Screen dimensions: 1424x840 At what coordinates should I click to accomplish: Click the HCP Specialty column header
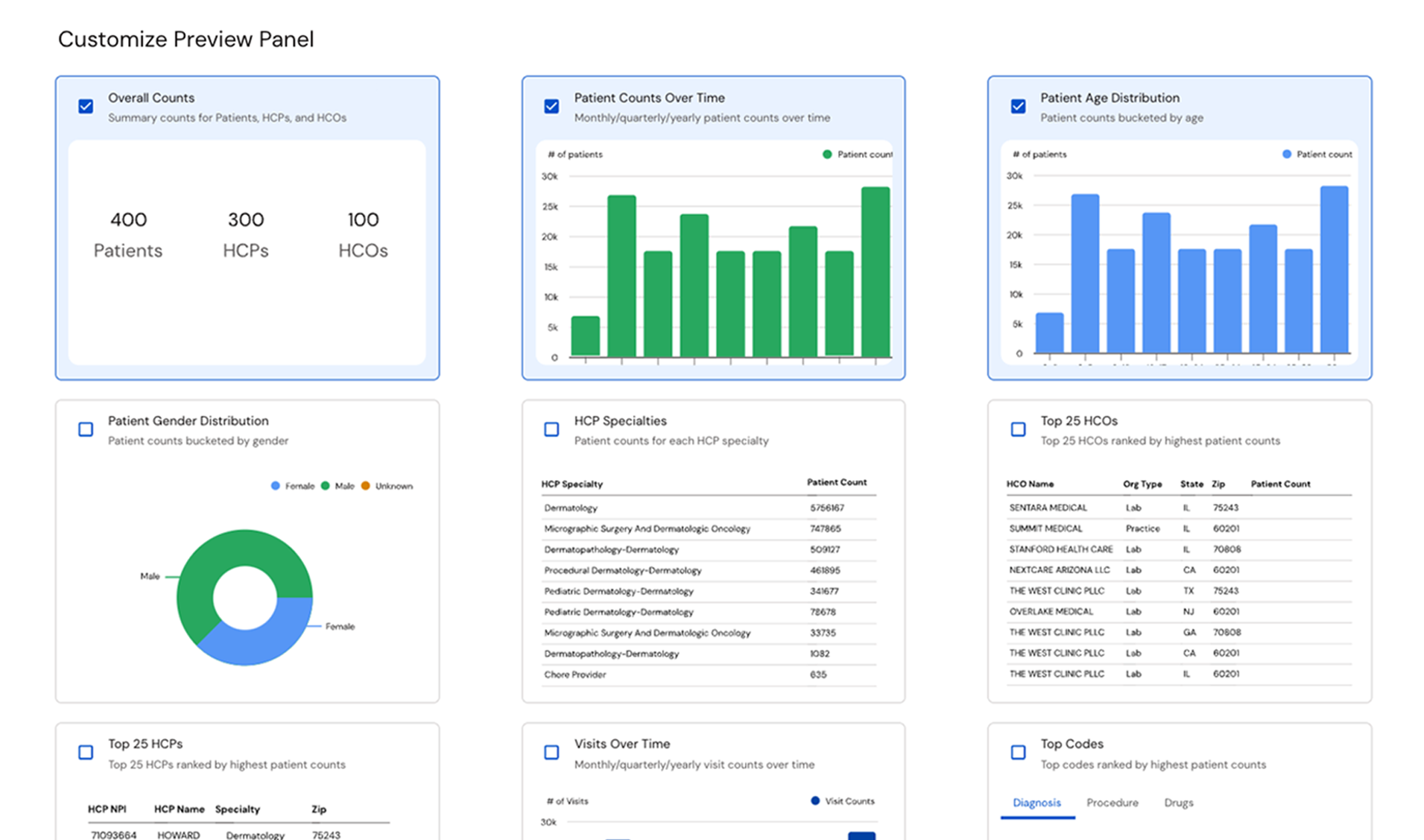572,484
